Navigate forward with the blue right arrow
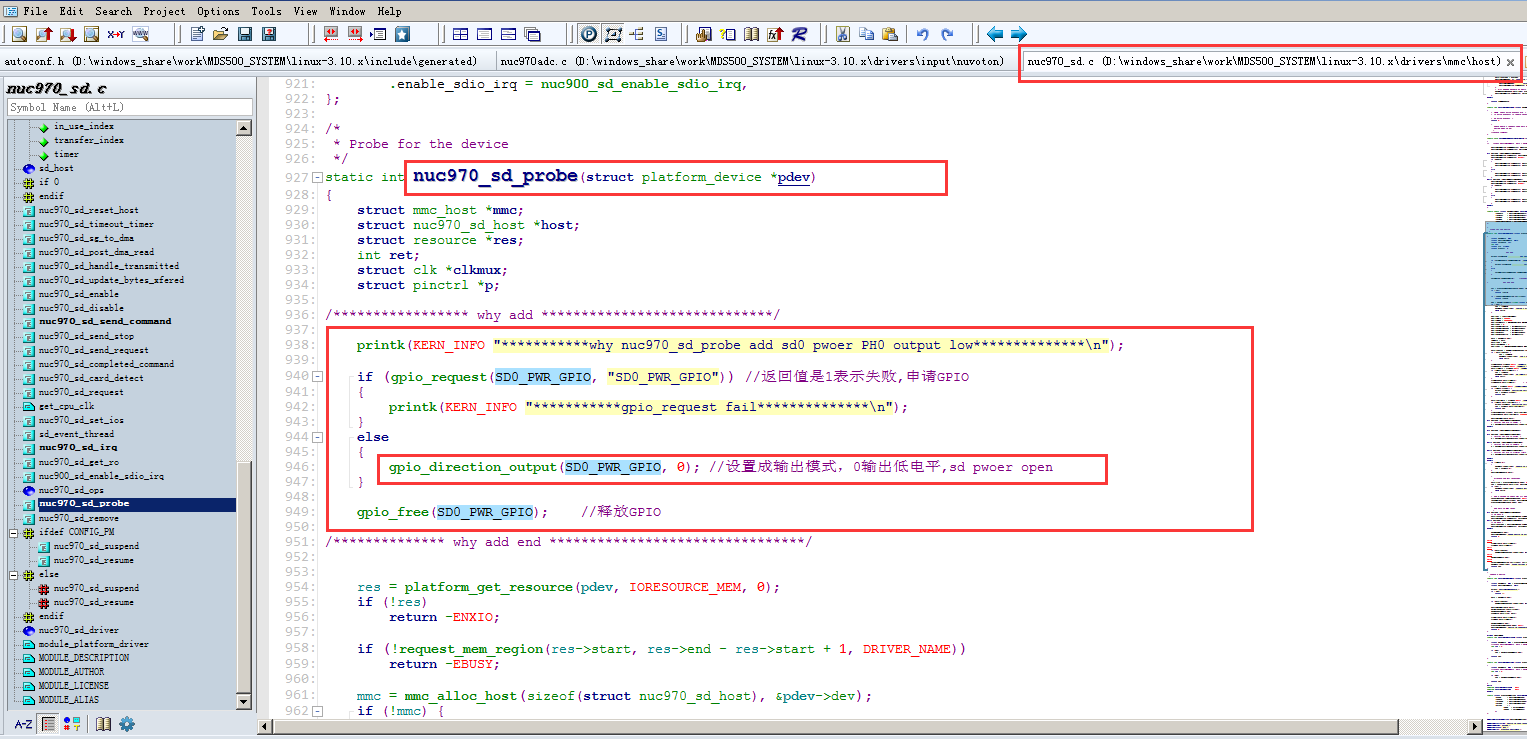 1018,34
